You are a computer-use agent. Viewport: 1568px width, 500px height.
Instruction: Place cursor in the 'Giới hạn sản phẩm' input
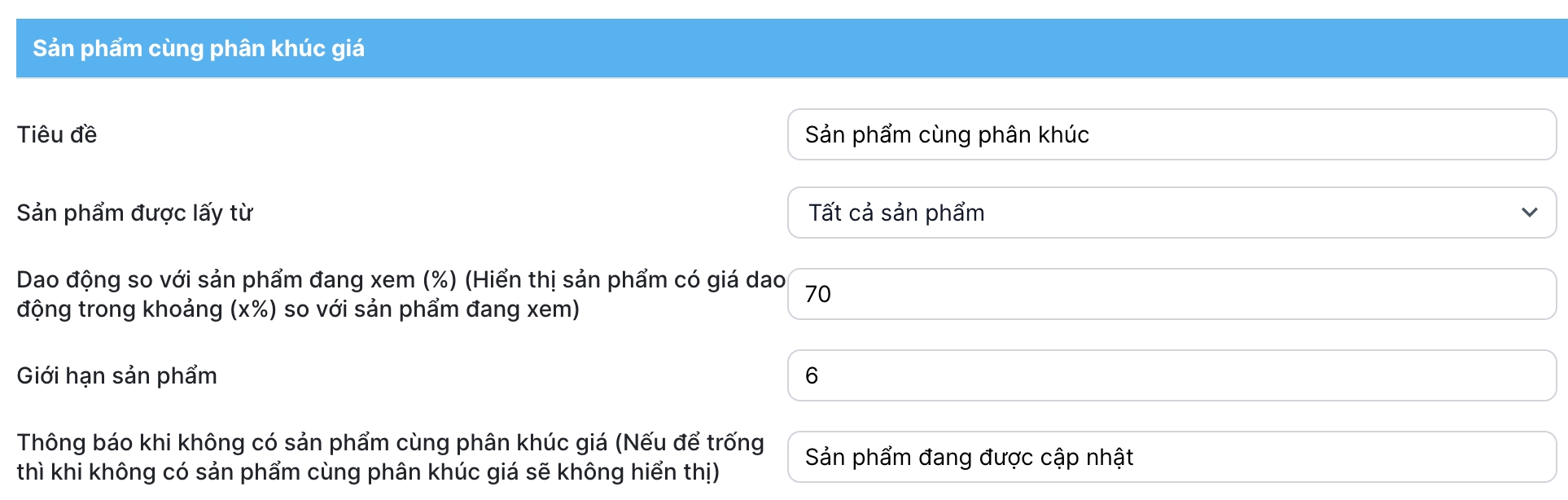(1171, 375)
